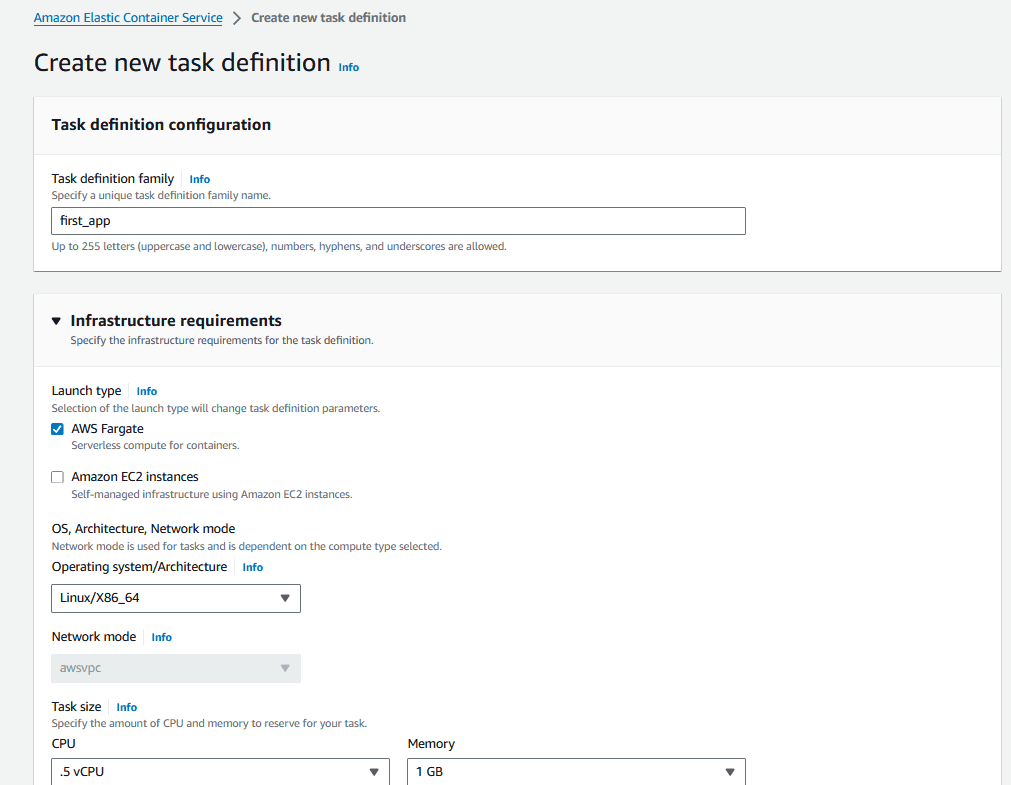The height and width of the screenshot is (785, 1011).
Task: Uncheck the AWS Fargate checkbox
Action: click(x=57, y=430)
